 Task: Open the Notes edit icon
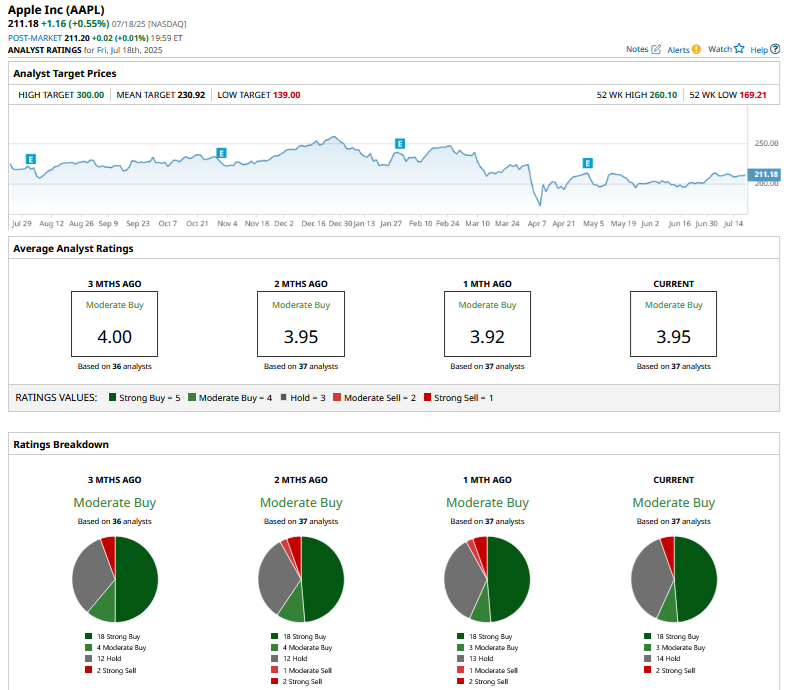pyautogui.click(x=656, y=49)
